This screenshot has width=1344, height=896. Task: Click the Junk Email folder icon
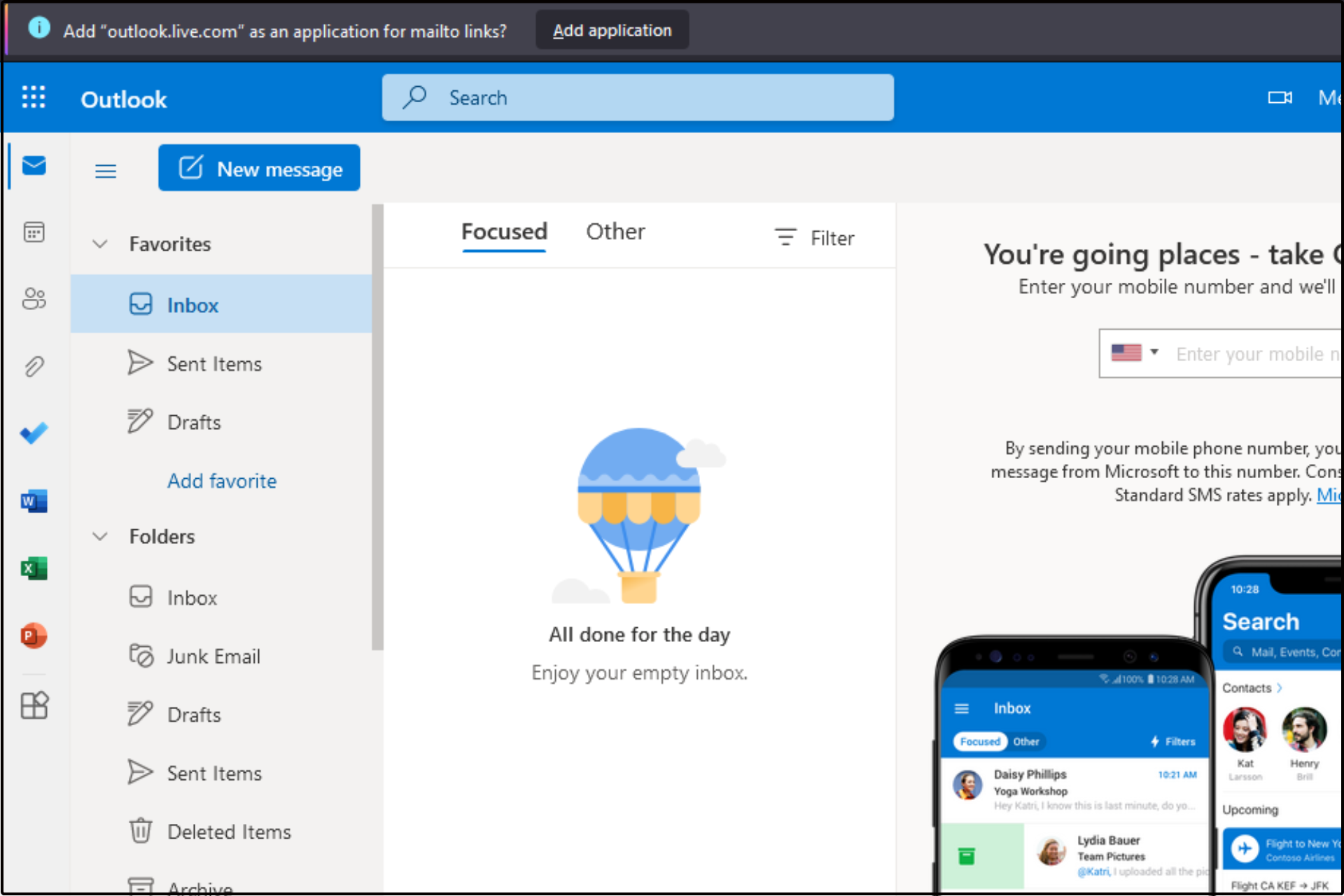pyautogui.click(x=140, y=655)
